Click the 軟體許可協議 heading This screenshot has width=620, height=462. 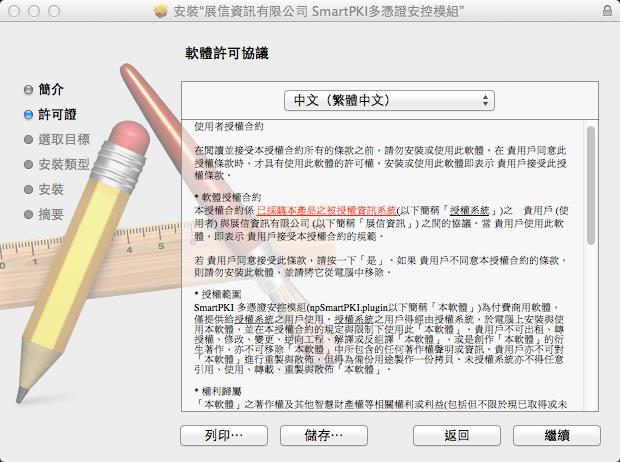pos(227,53)
